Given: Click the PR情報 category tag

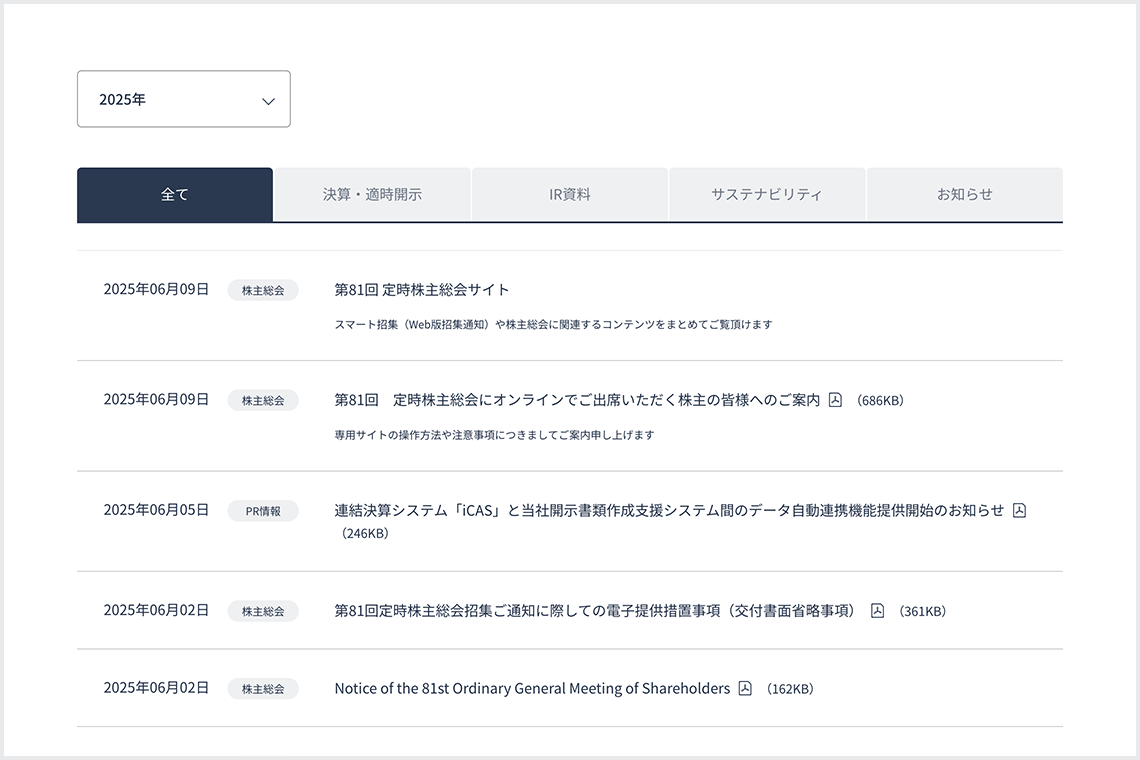Looking at the screenshot, I should 263,511.
